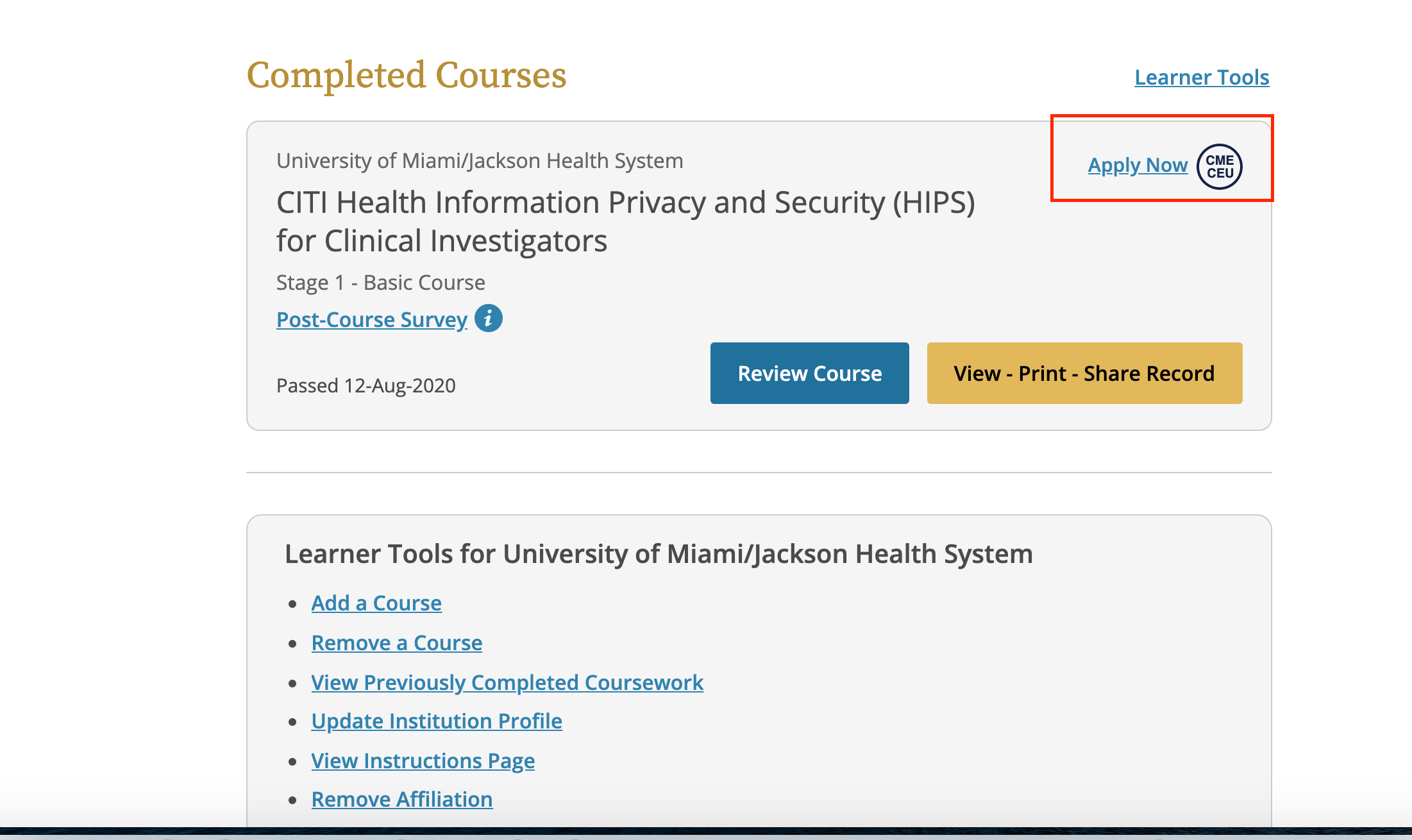Click the Review Course button
The image size is (1412, 840).
[x=810, y=373]
